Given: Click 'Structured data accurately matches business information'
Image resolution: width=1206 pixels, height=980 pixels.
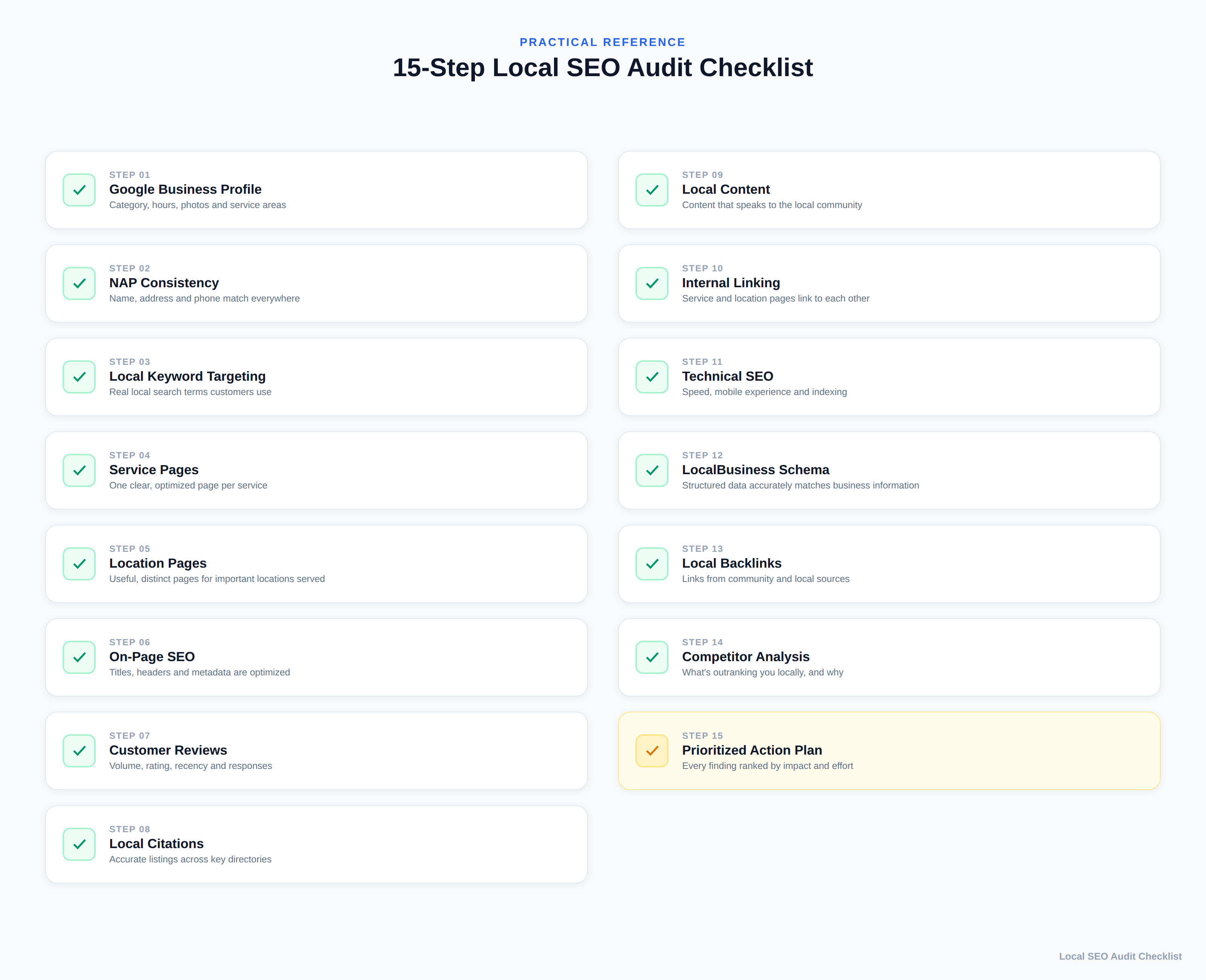Looking at the screenshot, I should click(800, 485).
